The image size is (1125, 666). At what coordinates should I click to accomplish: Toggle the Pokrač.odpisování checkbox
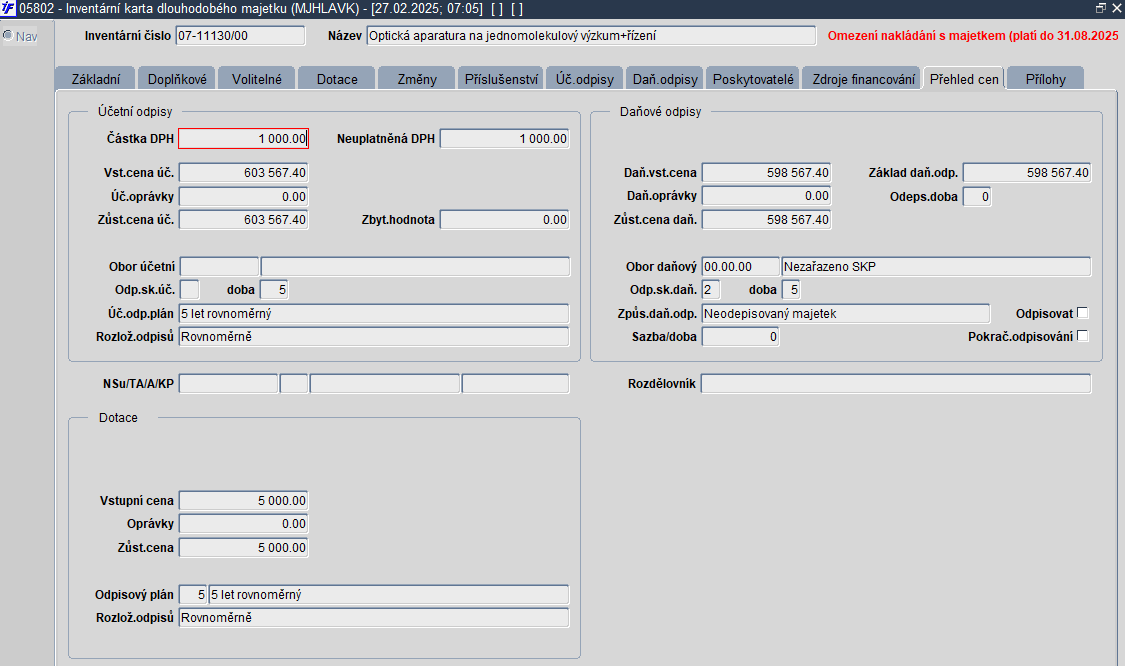[x=1083, y=336]
